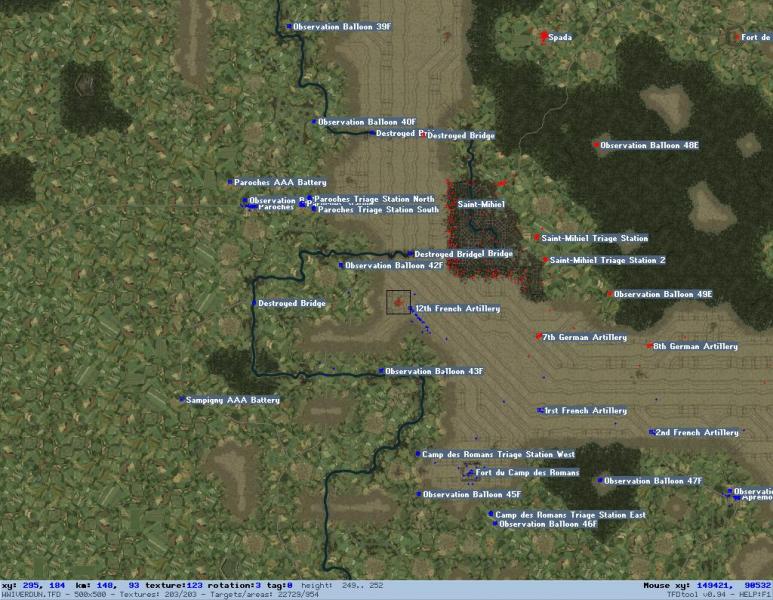Select the Sampigny AAA Battery label
Image resolution: width=773 pixels, height=600 pixels.
(x=233, y=400)
